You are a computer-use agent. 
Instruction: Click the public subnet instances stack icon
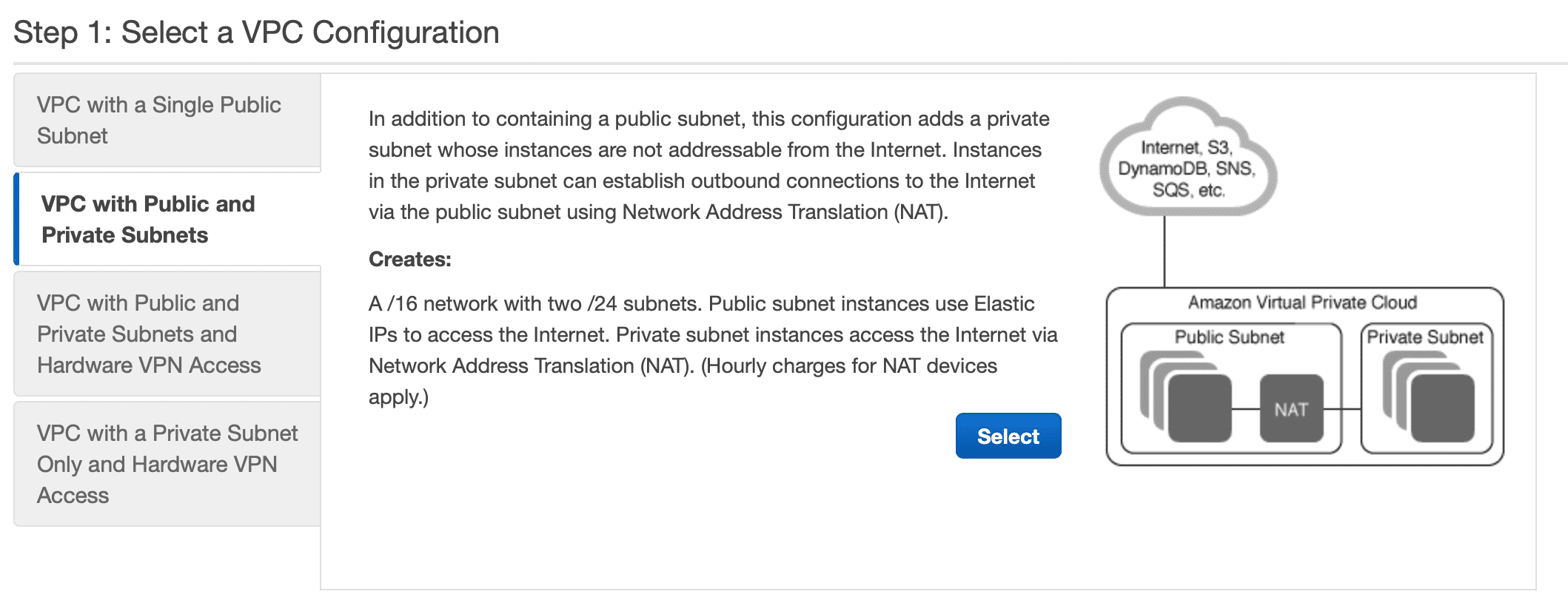pos(1185,397)
